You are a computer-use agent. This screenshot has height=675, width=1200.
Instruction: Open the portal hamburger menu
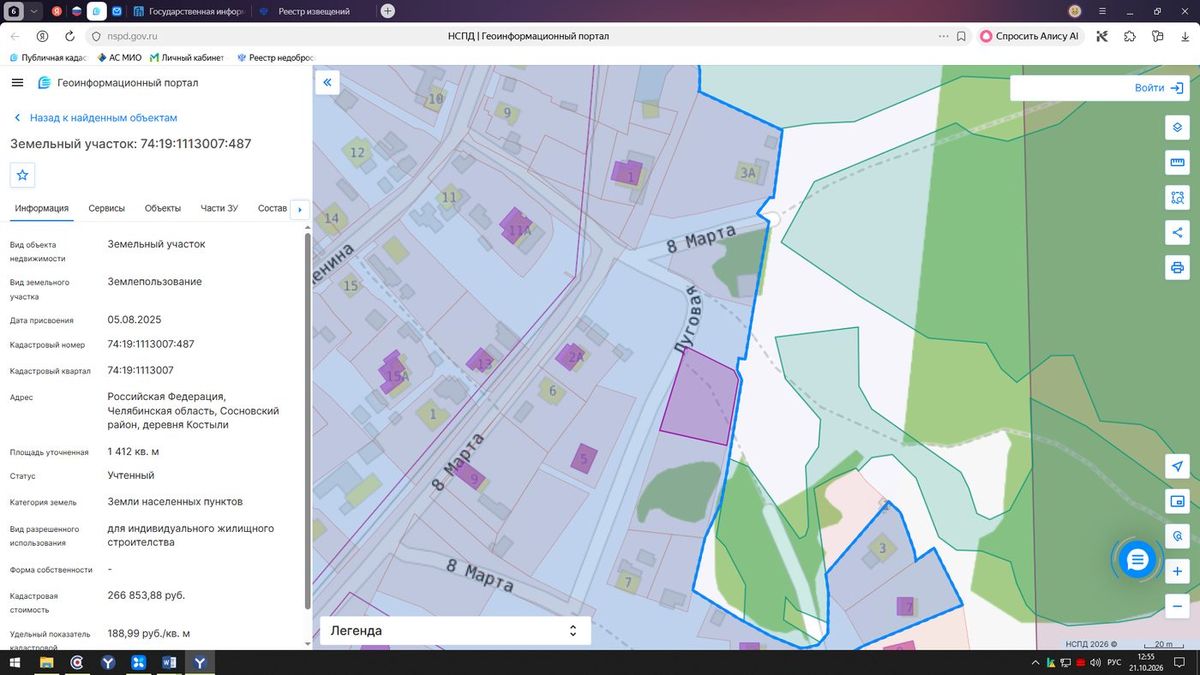17,83
